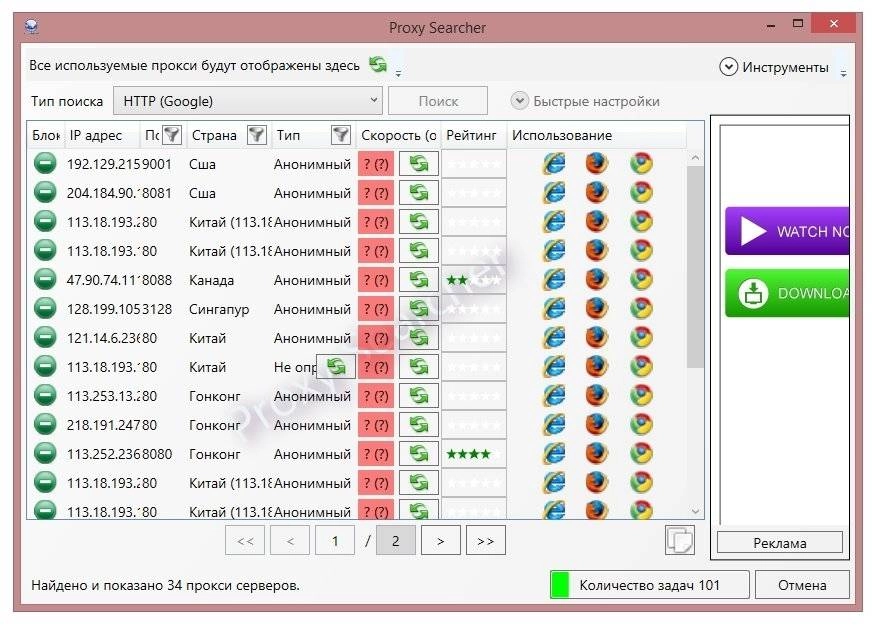Use 113.252.236 proxy in Internet Explorer
The image size is (880, 631).
(554, 454)
